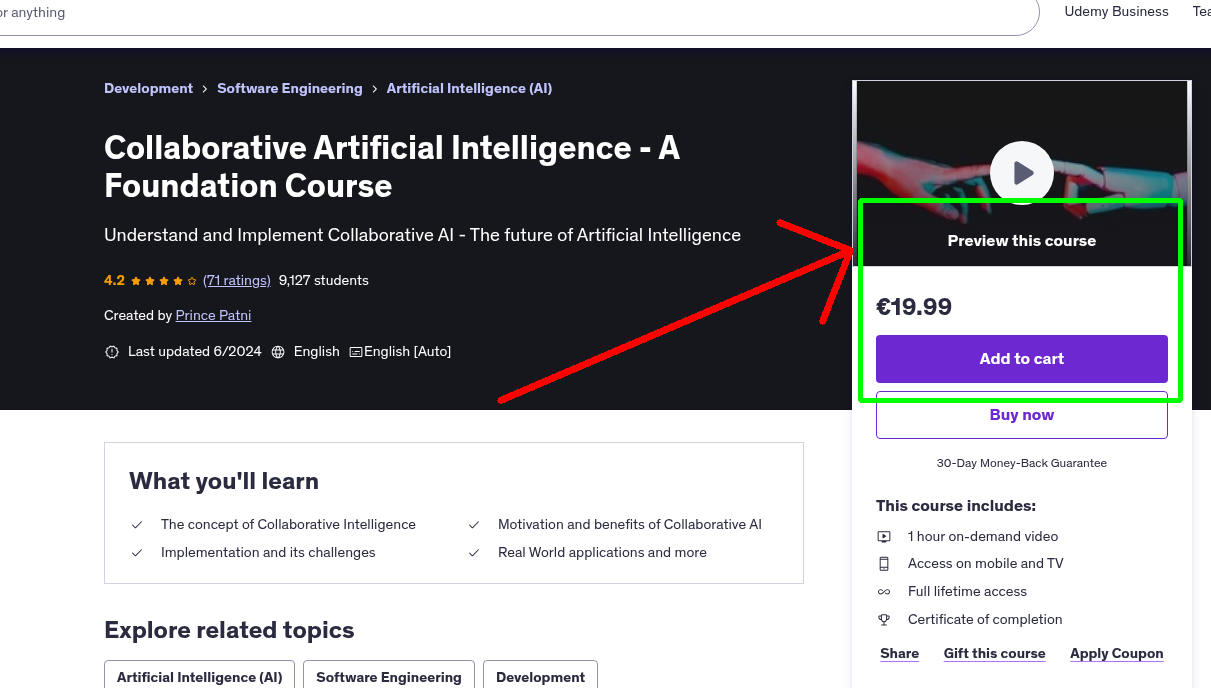Play the course preview video
Screen dimensions: 1211x688
point(1021,172)
